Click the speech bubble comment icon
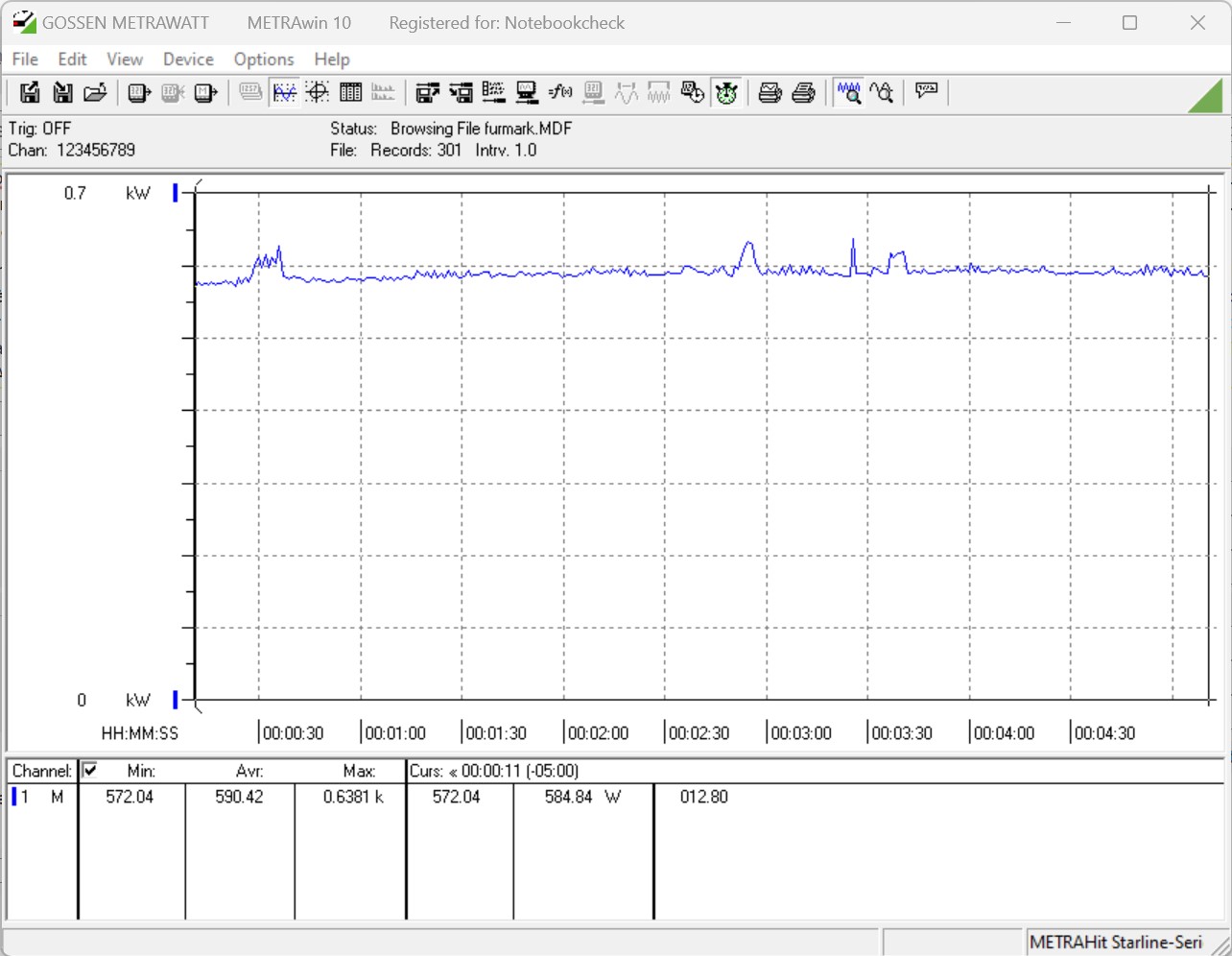The image size is (1232, 956). (x=926, y=91)
